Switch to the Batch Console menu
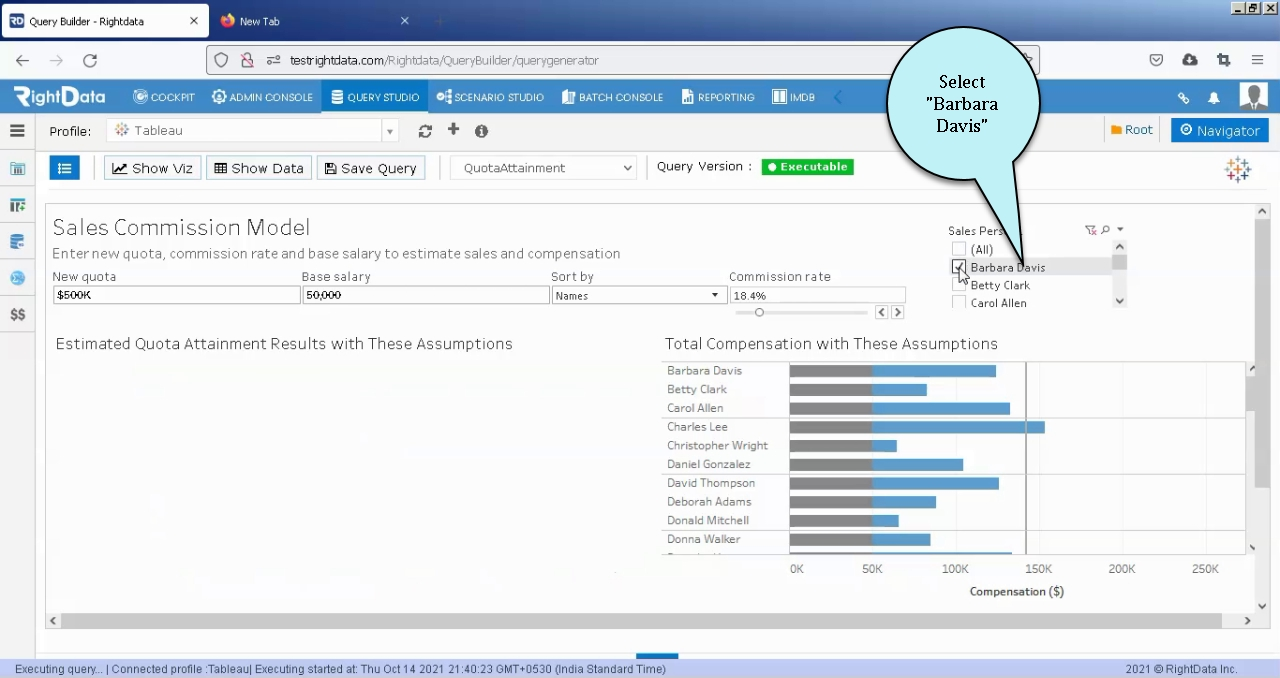Screen dimensions: 1280x678 coord(612,97)
